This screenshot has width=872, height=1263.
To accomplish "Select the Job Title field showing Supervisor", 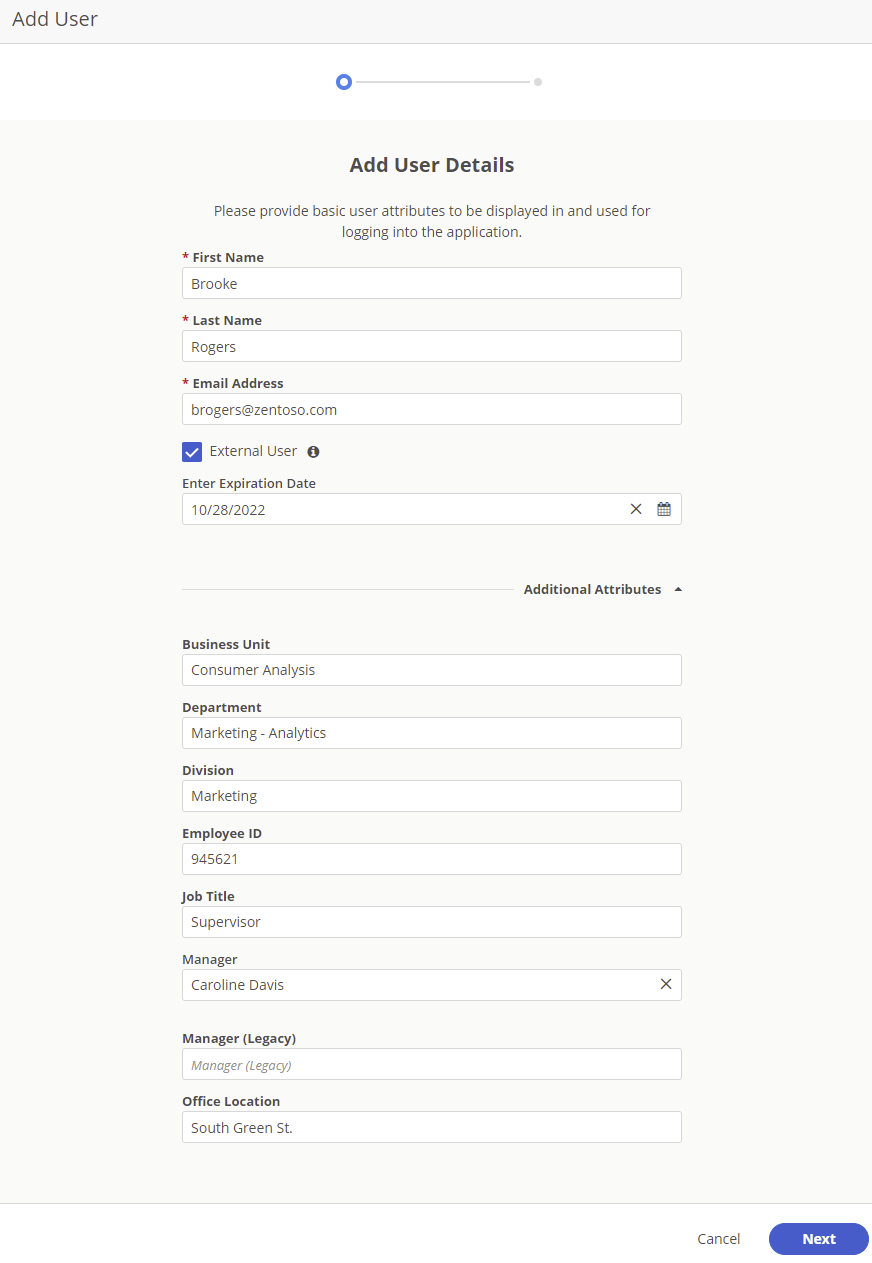I will pos(431,921).
